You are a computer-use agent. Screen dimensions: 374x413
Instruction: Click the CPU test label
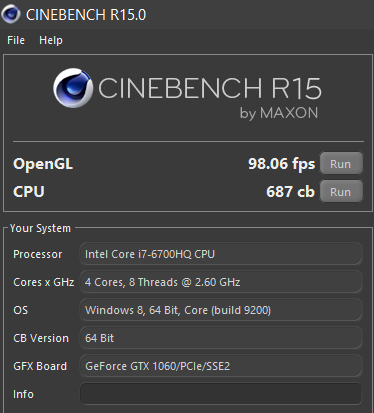tap(29, 192)
